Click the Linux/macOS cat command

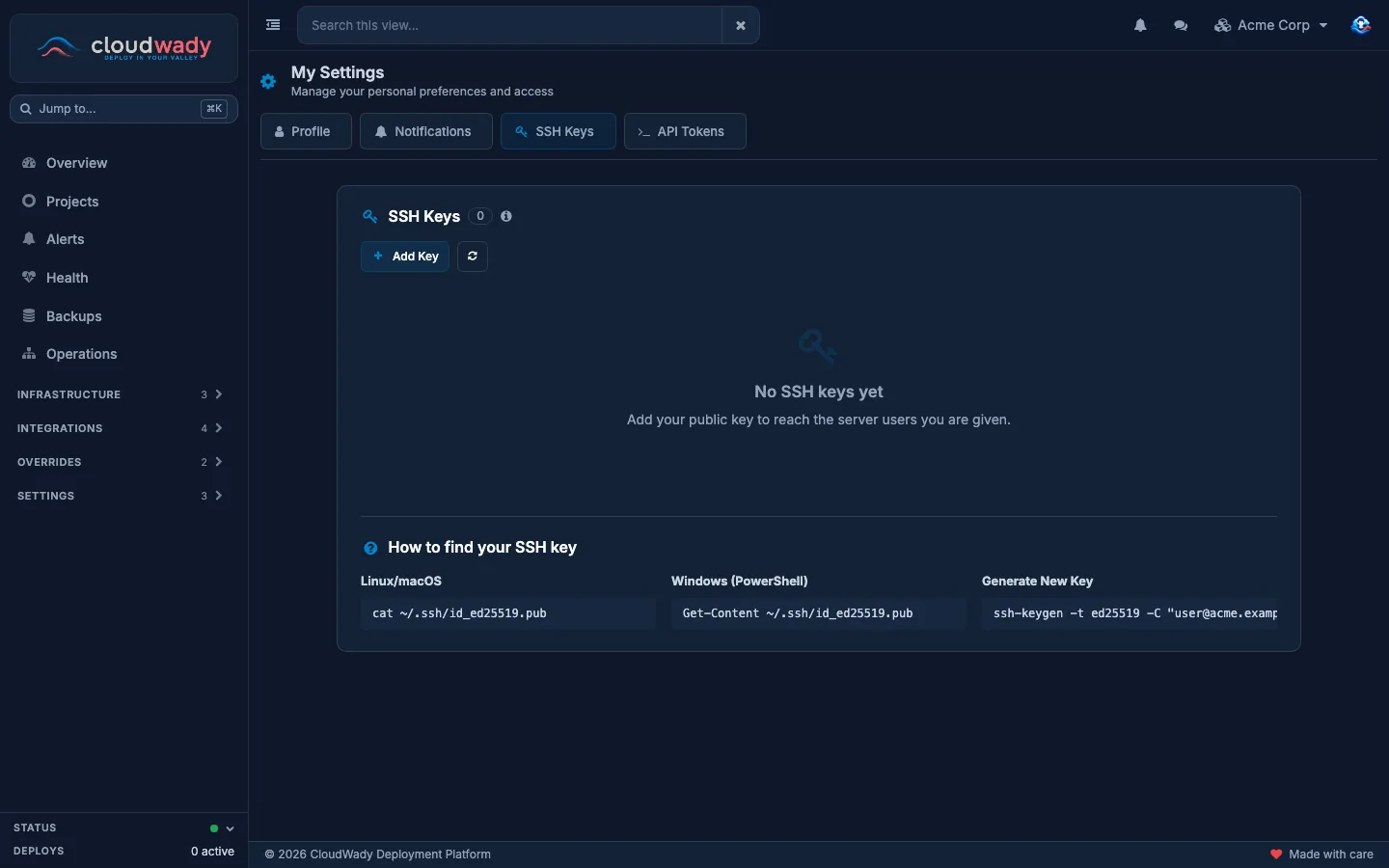[x=508, y=613]
